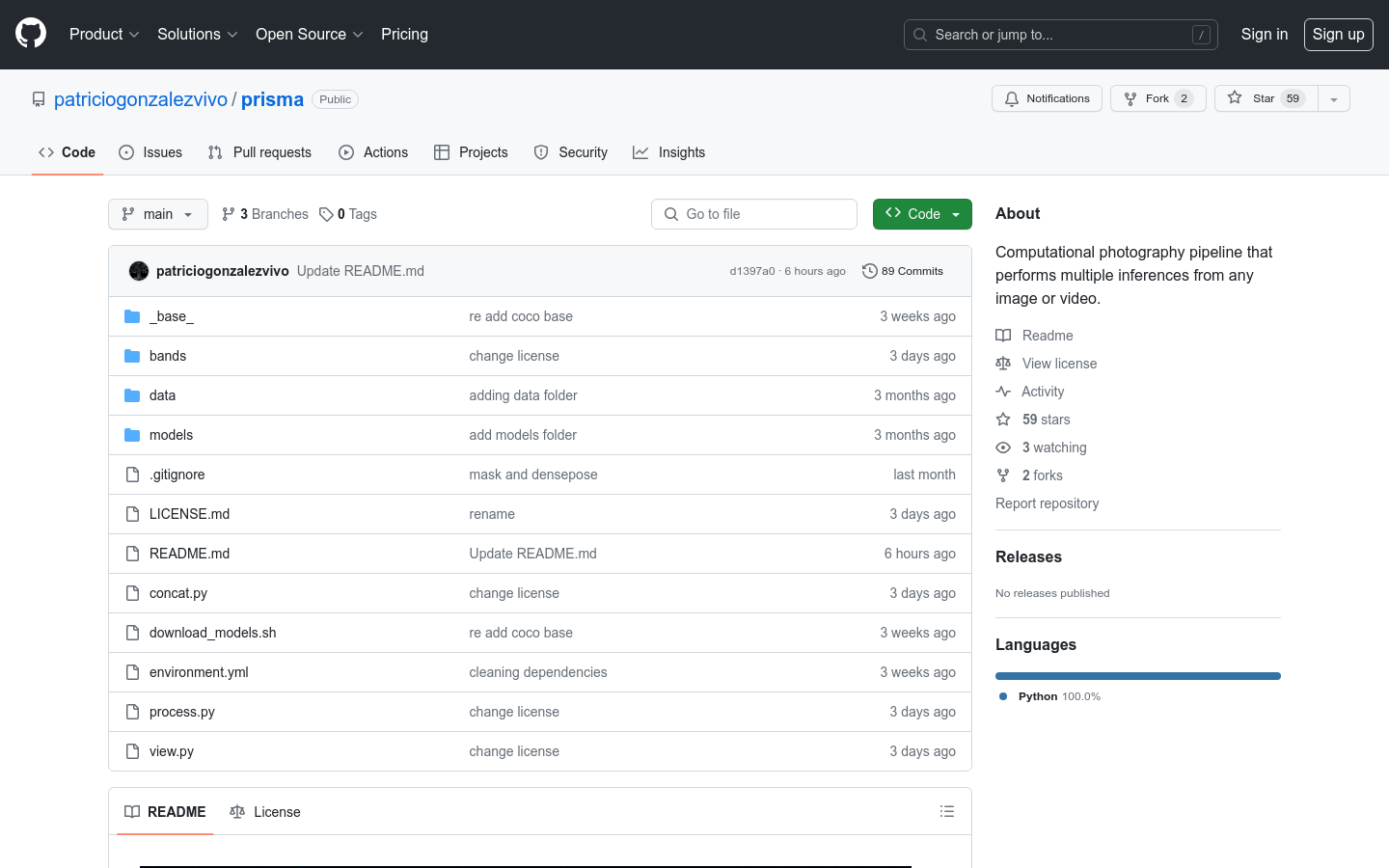
Task: Click the stars icon beside 59 stars
Action: 1003,420
